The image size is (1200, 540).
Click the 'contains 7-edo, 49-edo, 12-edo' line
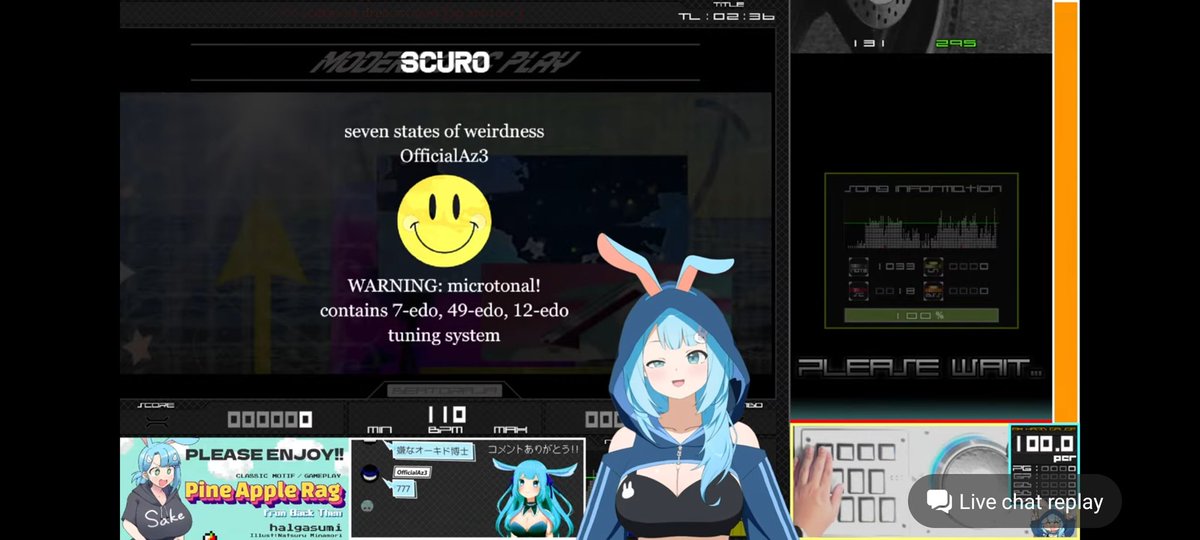click(x=444, y=310)
